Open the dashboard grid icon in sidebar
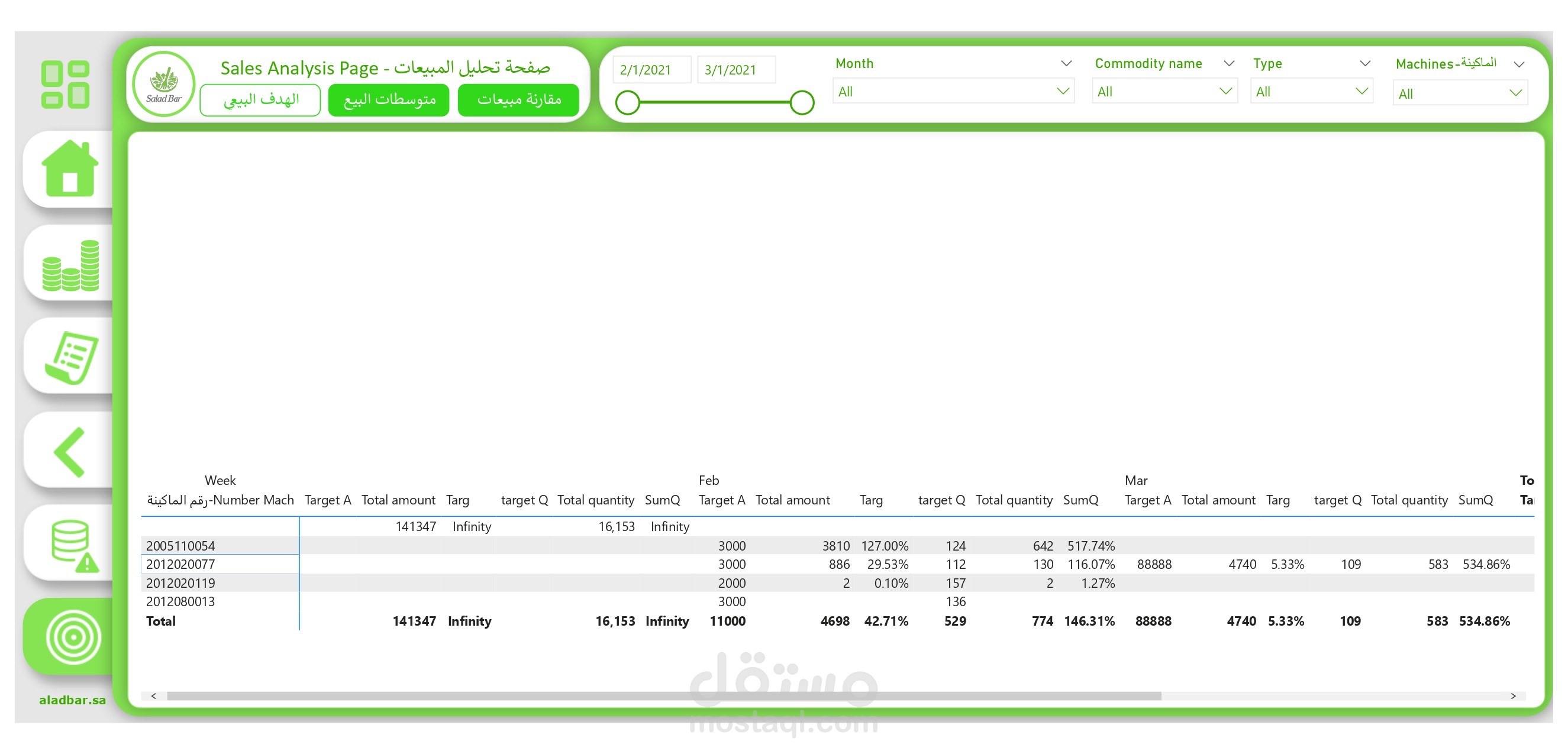 65,85
